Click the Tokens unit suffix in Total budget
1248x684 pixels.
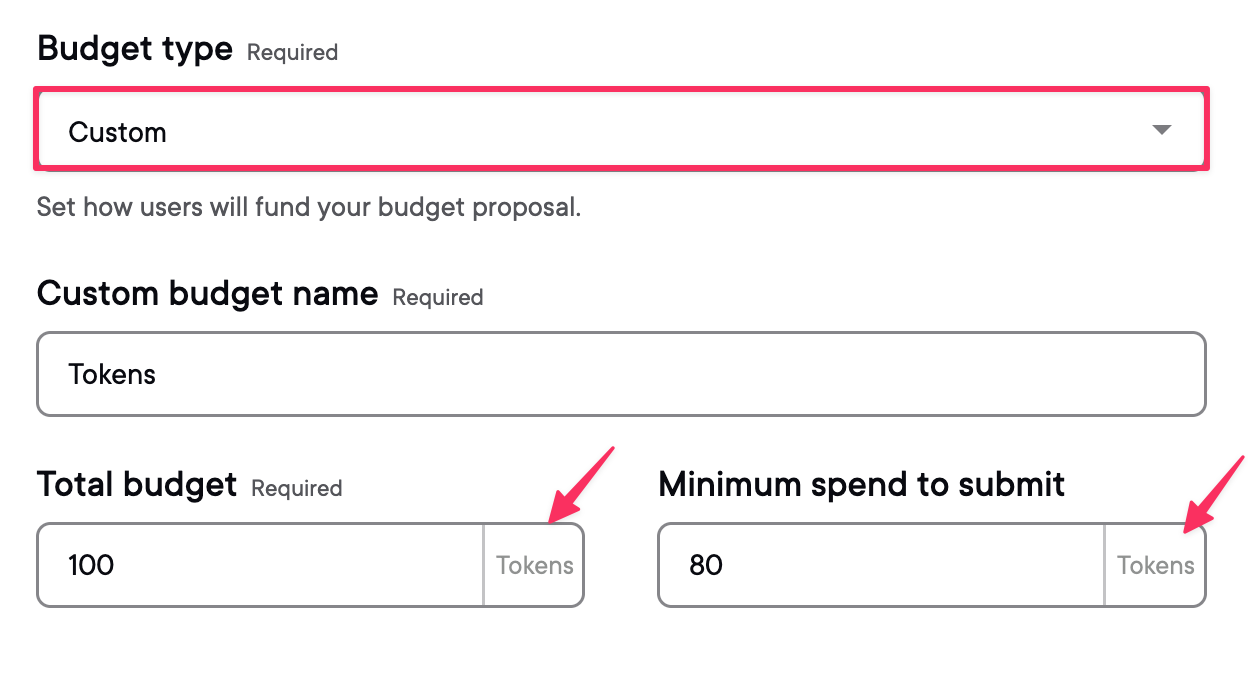pyautogui.click(x=535, y=565)
